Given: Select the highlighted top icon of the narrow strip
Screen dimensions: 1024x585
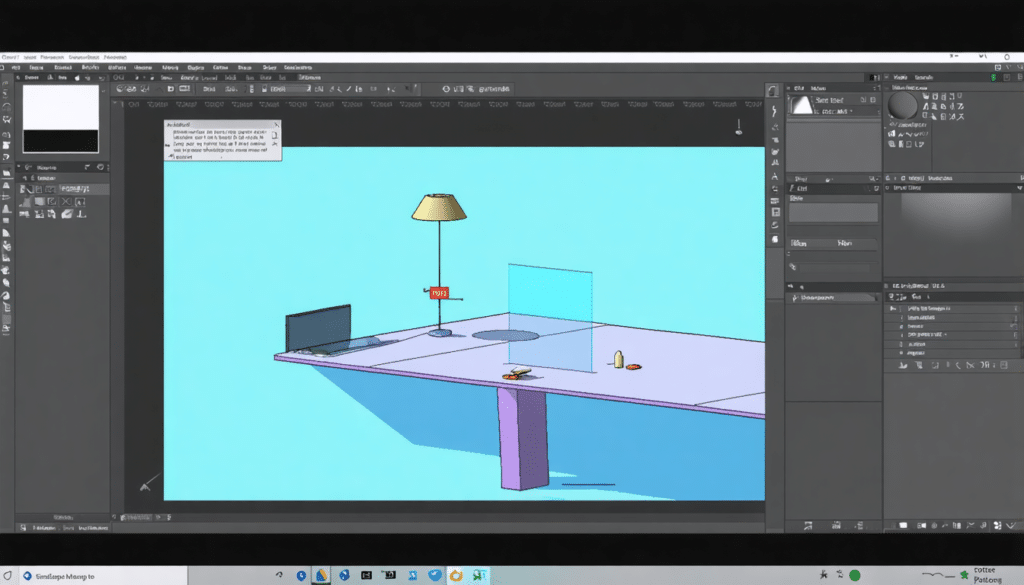Looking at the screenshot, I should click(x=773, y=91).
